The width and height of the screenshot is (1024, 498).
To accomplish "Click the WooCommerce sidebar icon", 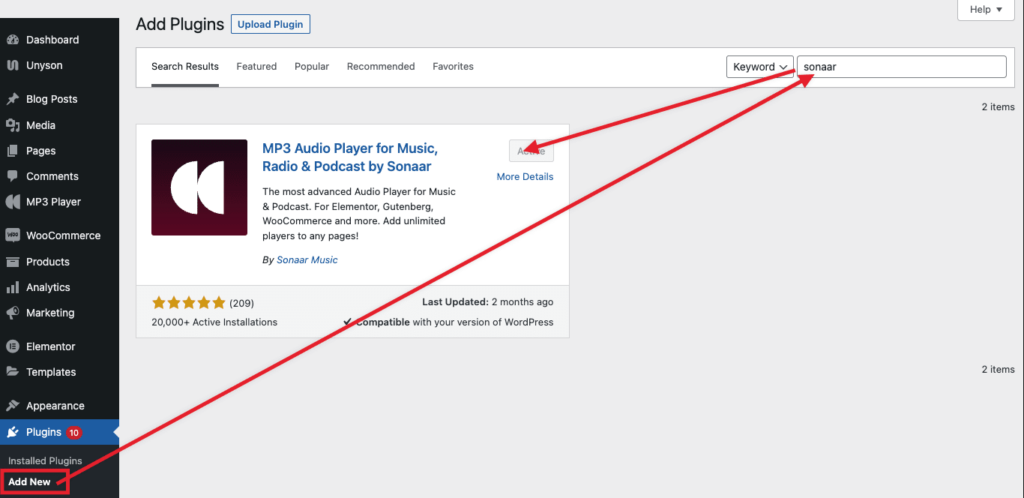I will tap(12, 236).
